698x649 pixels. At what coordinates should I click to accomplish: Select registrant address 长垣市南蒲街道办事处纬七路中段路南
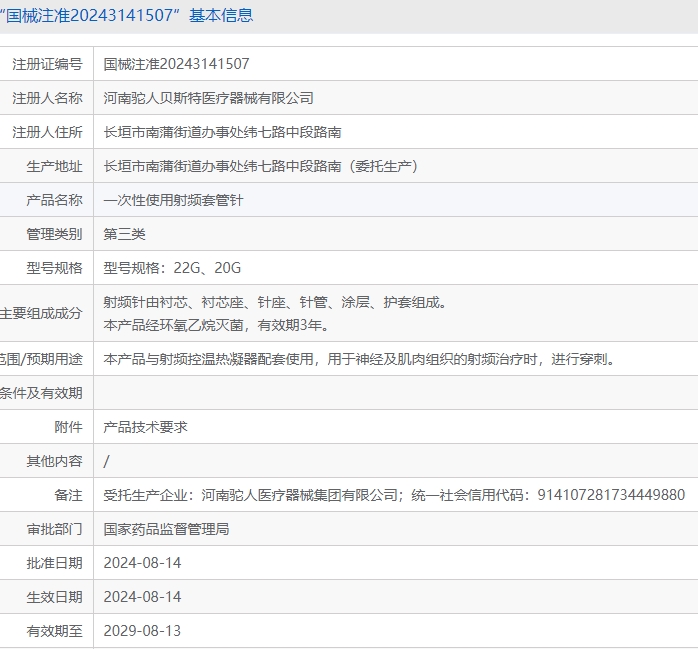pyautogui.click(x=223, y=132)
